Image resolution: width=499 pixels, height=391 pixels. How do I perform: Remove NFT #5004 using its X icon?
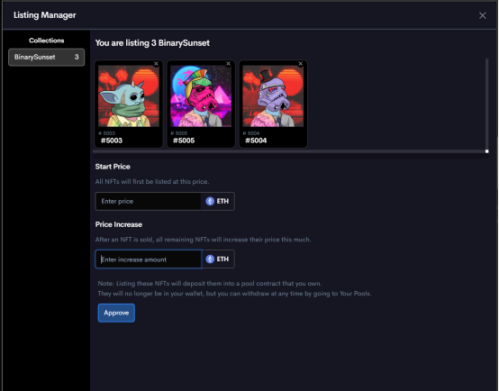pos(301,64)
